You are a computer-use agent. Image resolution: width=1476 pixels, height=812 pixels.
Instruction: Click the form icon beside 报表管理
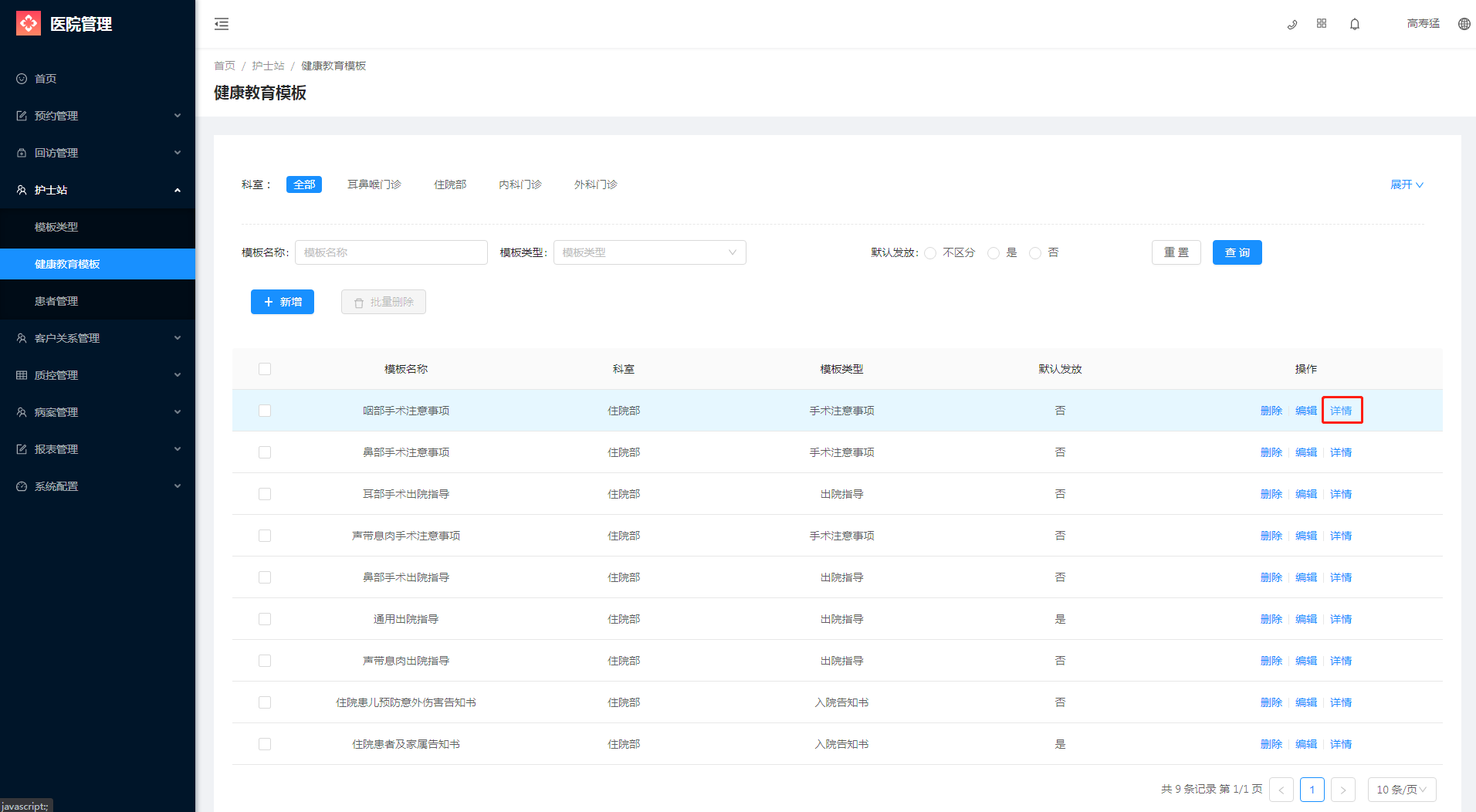pos(22,449)
